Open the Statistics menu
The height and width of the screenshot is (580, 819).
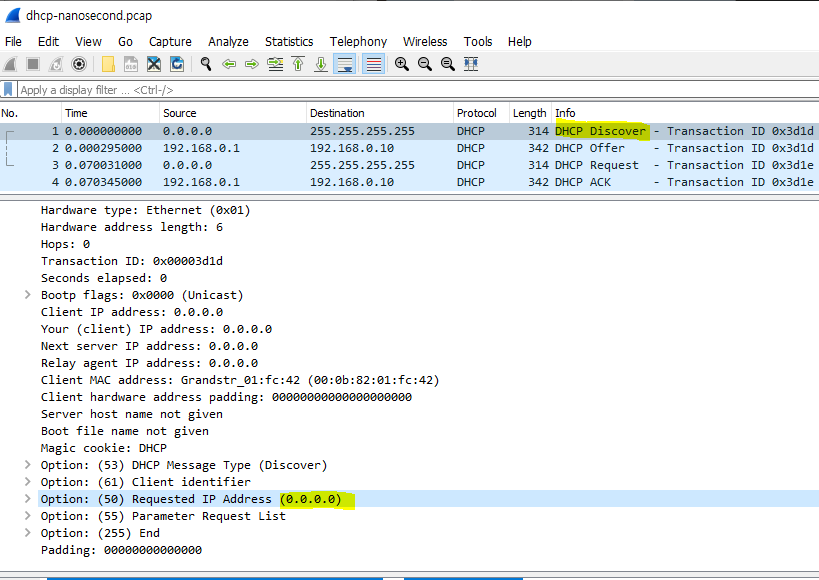(289, 41)
